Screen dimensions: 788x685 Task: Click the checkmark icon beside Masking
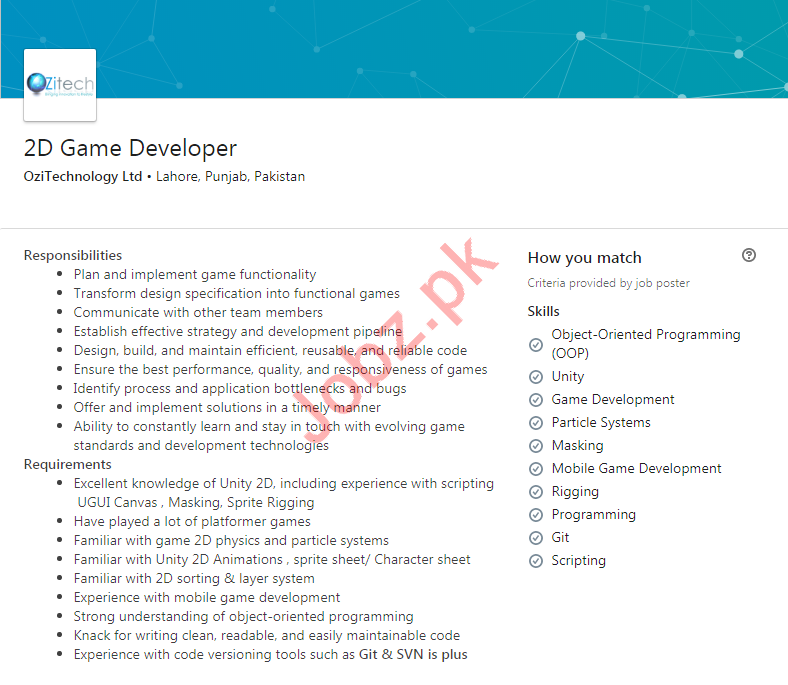click(x=536, y=446)
